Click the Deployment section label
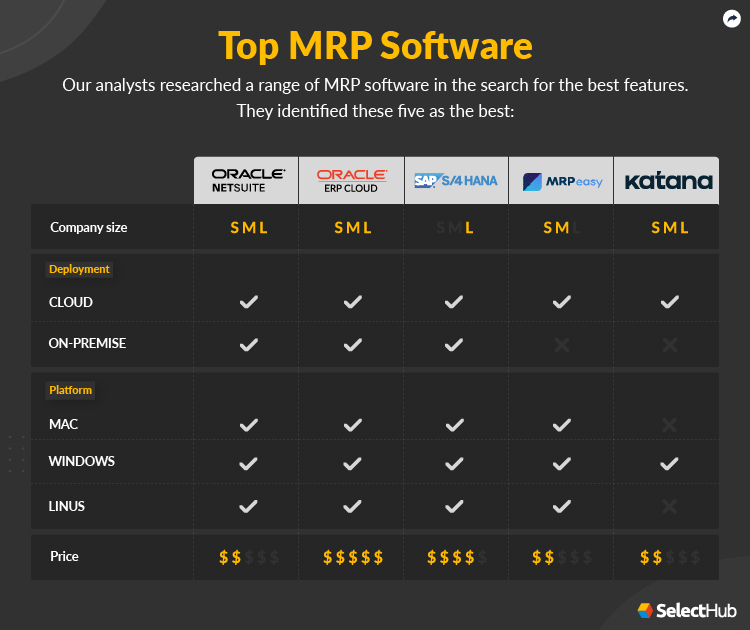This screenshot has width=750, height=630. point(79,269)
